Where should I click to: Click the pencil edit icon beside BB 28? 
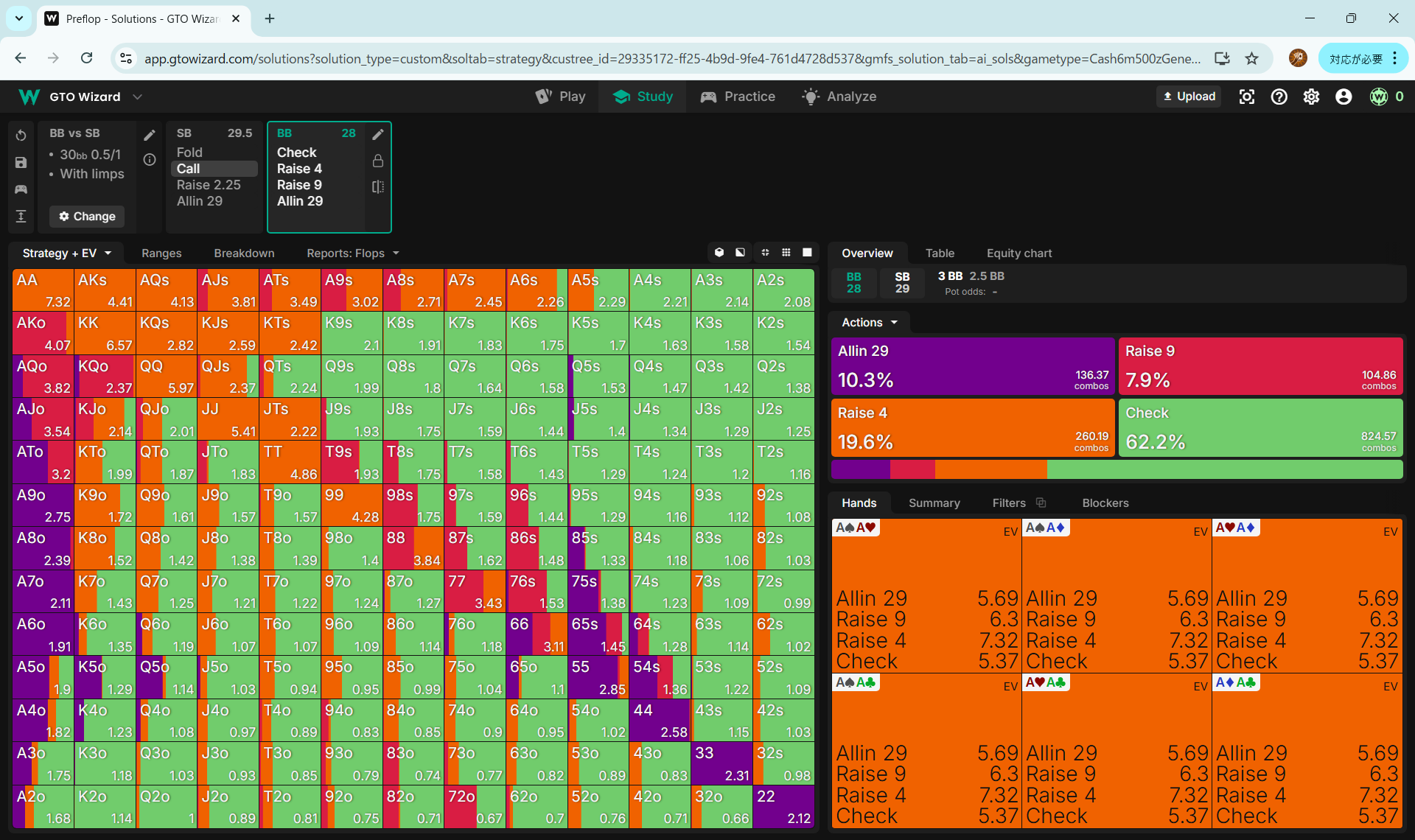point(377,134)
